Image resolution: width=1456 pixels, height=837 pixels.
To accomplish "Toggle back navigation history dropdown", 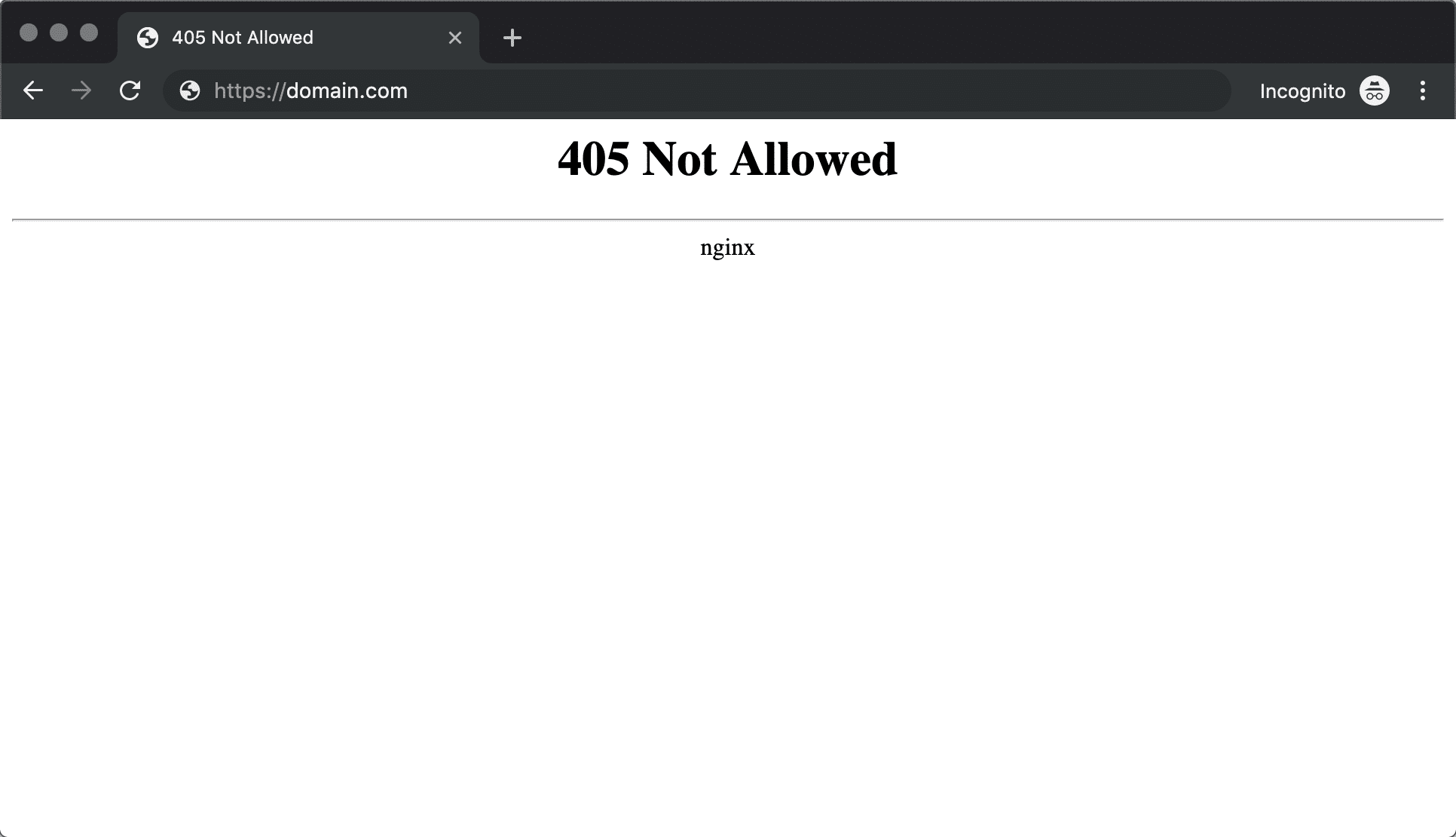I will tap(33, 91).
